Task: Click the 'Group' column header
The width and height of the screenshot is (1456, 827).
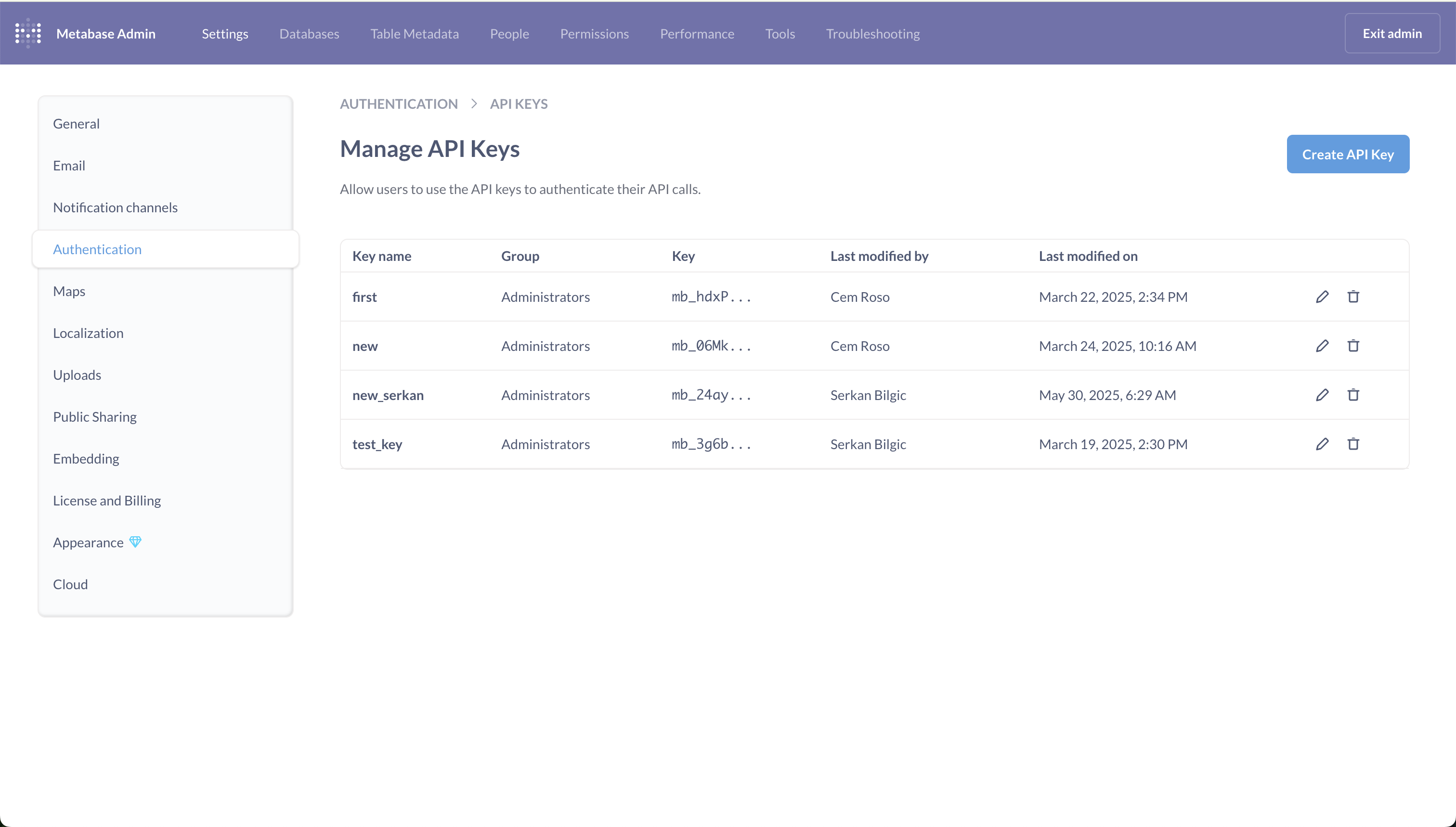Action: coord(520,256)
